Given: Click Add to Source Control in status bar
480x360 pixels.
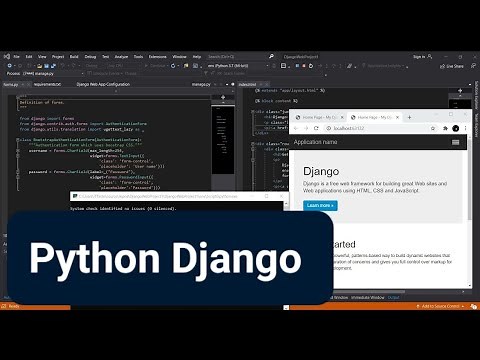Looking at the screenshot, I should point(441,306).
